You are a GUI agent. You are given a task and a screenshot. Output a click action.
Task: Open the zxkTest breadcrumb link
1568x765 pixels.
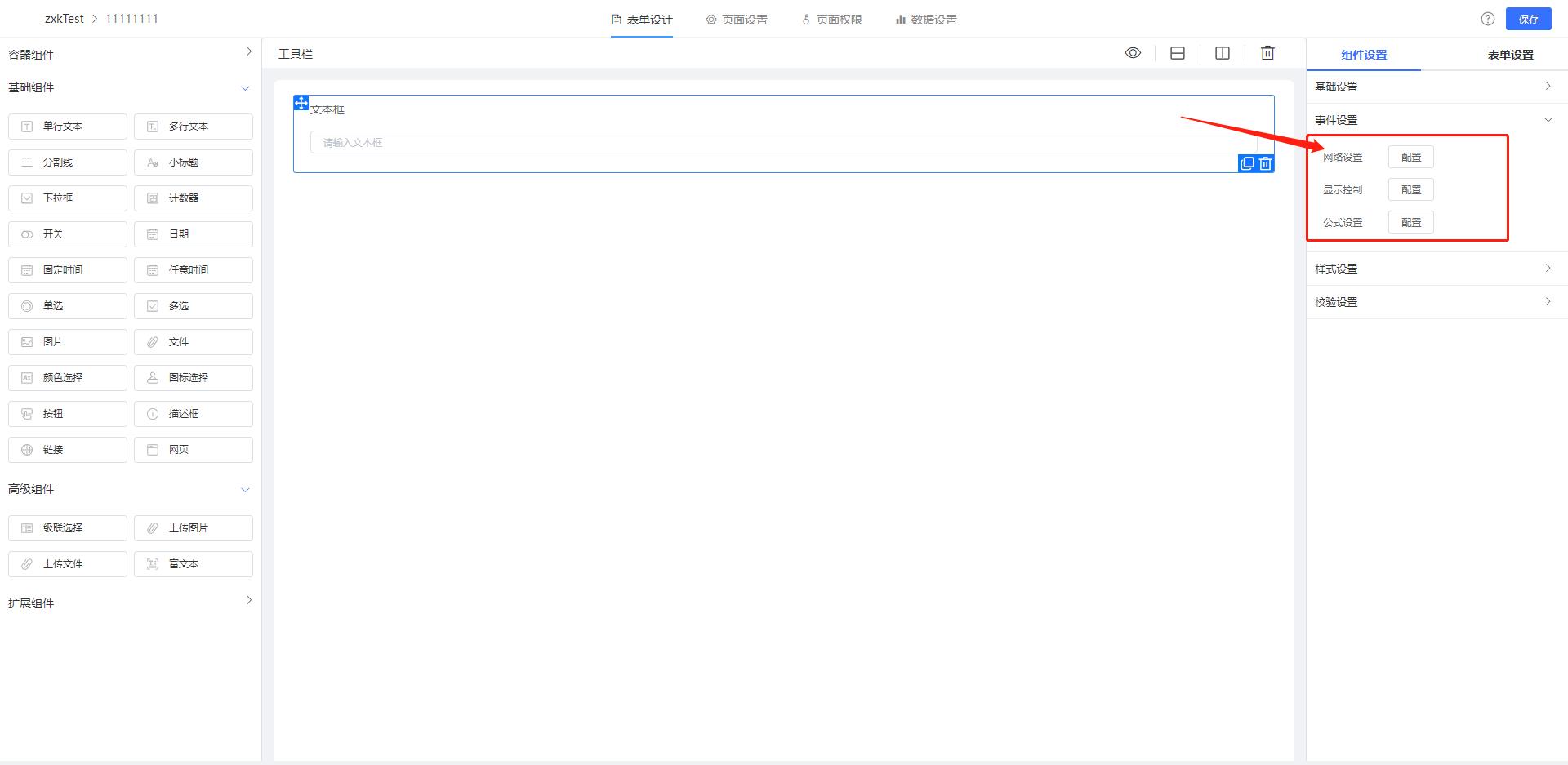(x=65, y=19)
